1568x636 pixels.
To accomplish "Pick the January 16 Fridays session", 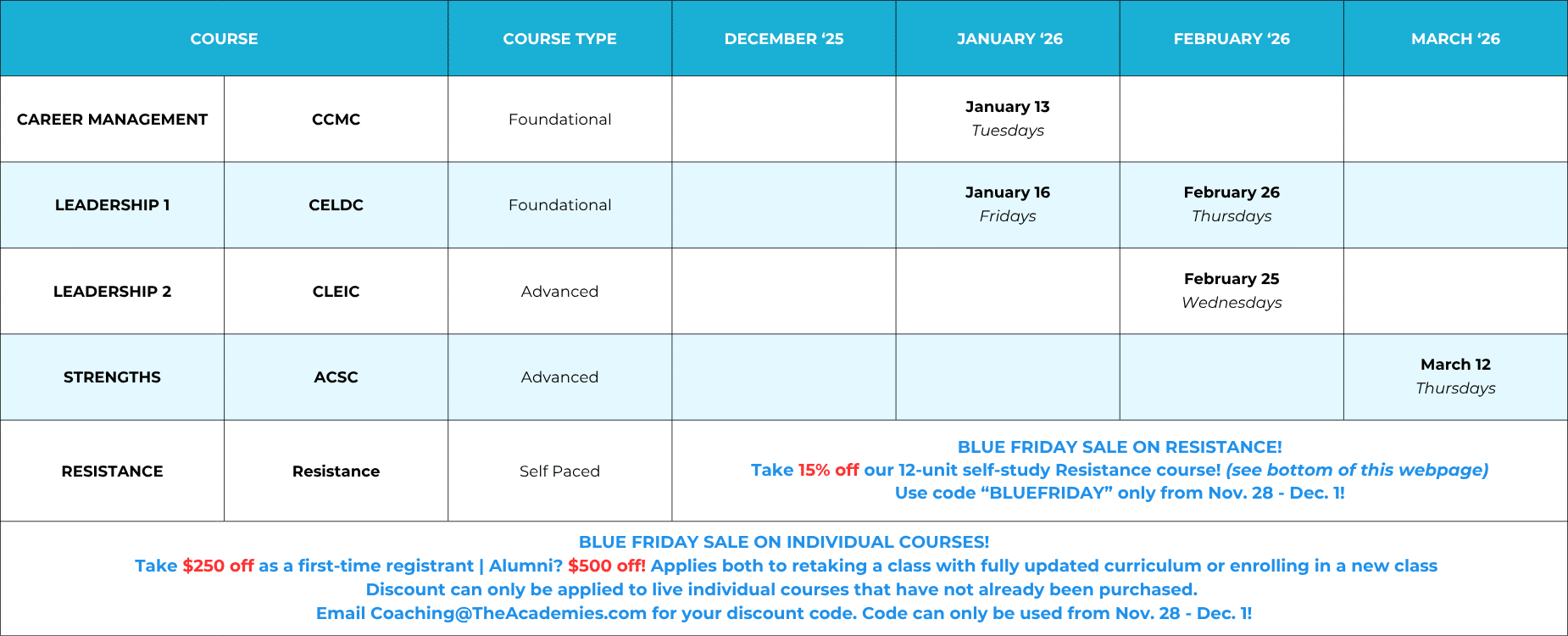I will 1007,204.
